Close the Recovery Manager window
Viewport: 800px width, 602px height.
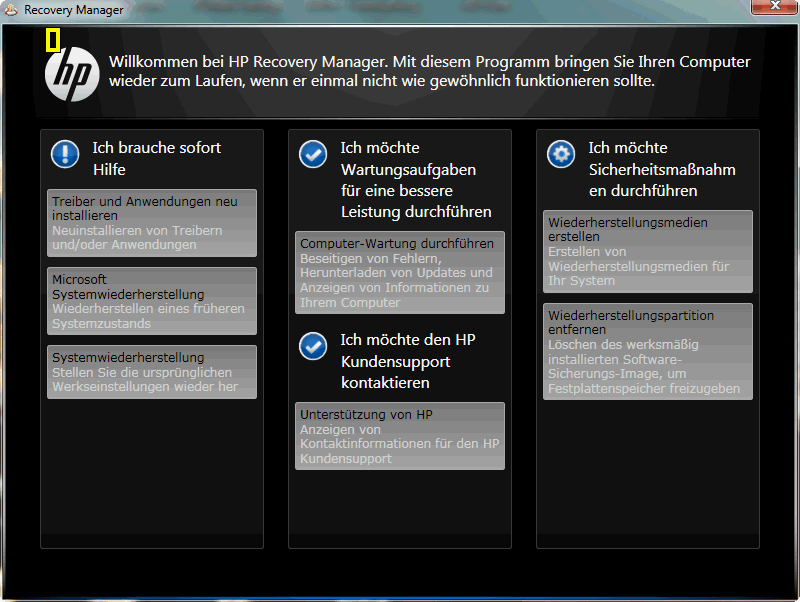click(x=774, y=6)
